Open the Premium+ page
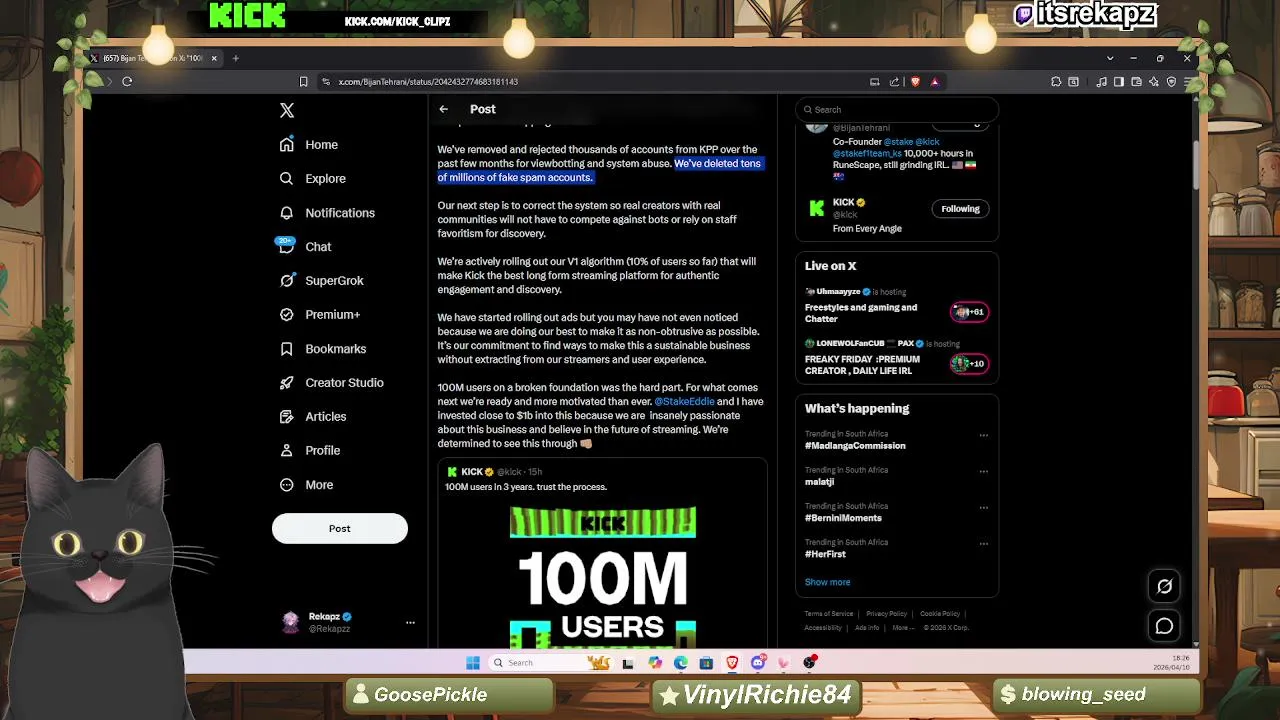The height and width of the screenshot is (720, 1280). point(332,315)
